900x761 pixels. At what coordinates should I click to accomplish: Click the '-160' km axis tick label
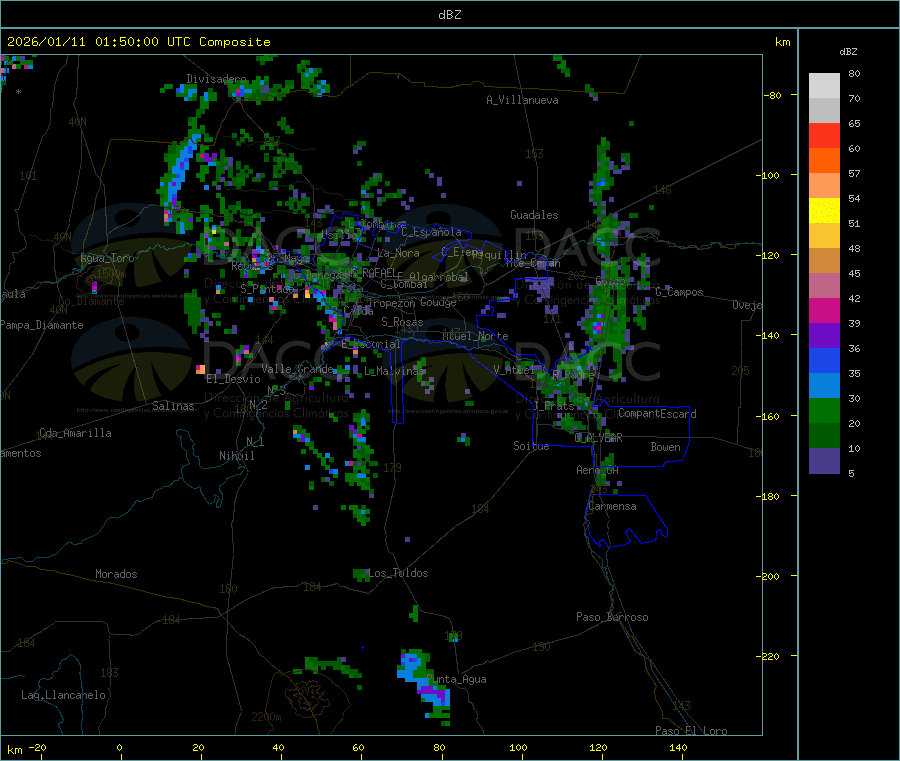pyautogui.click(x=770, y=416)
